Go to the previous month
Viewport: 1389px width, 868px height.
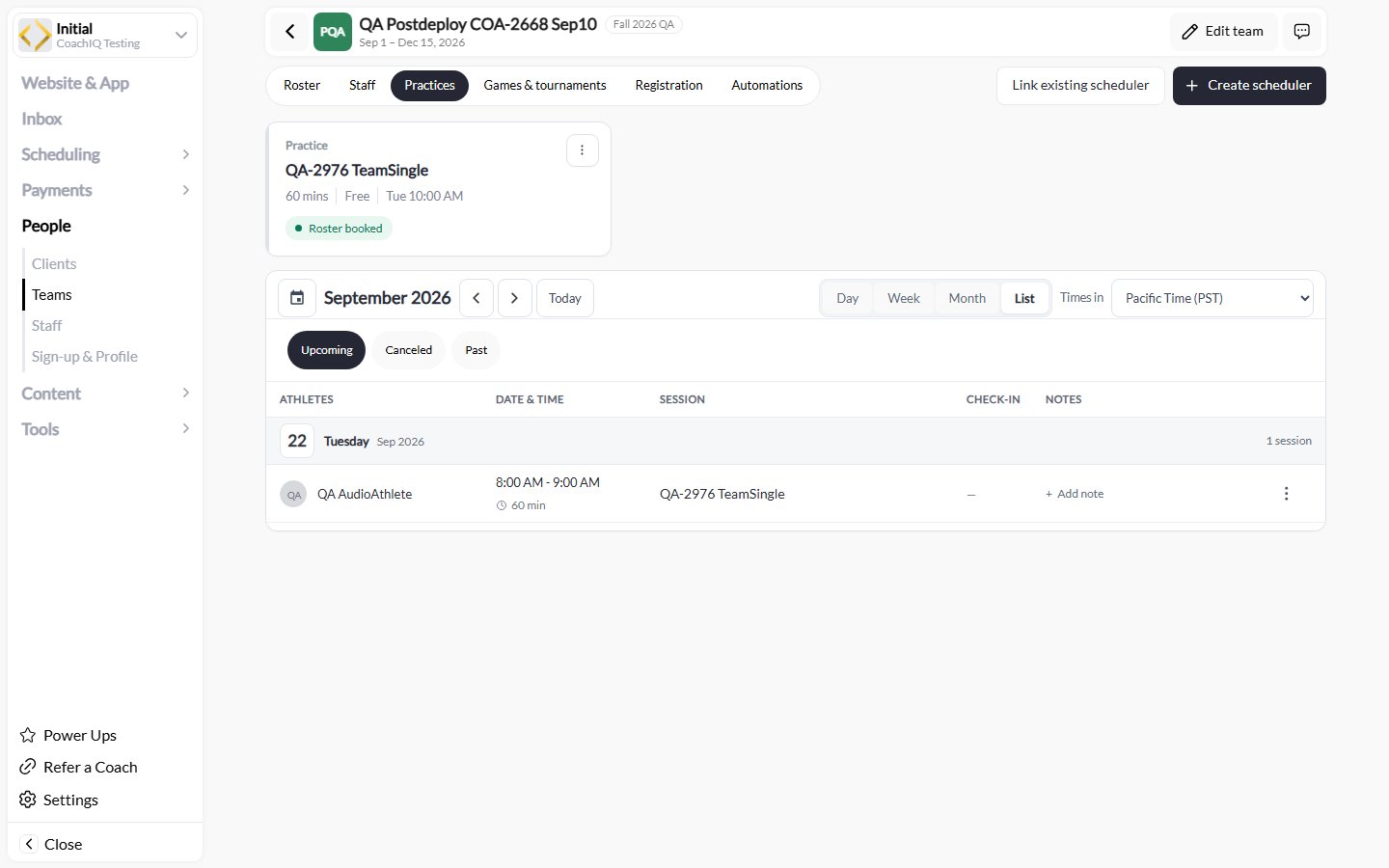[x=477, y=298]
